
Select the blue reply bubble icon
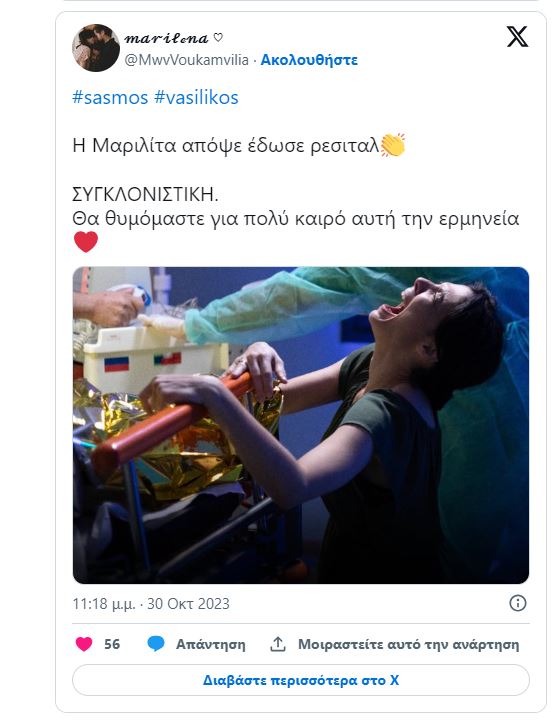(x=156, y=644)
